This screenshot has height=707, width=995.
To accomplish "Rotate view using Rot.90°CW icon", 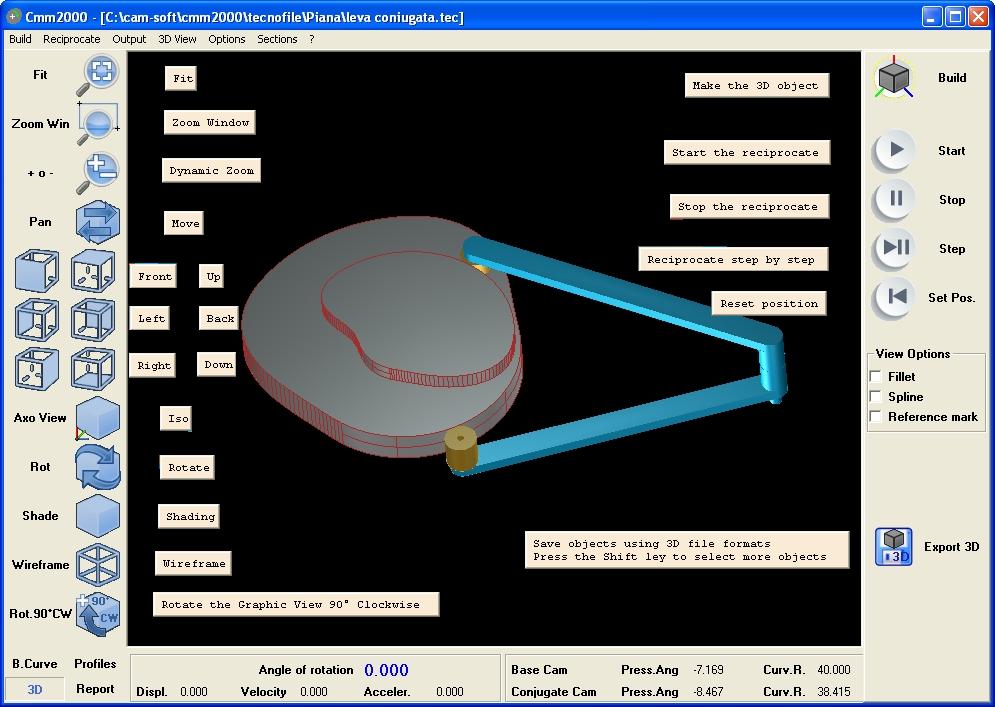I will click(x=98, y=614).
